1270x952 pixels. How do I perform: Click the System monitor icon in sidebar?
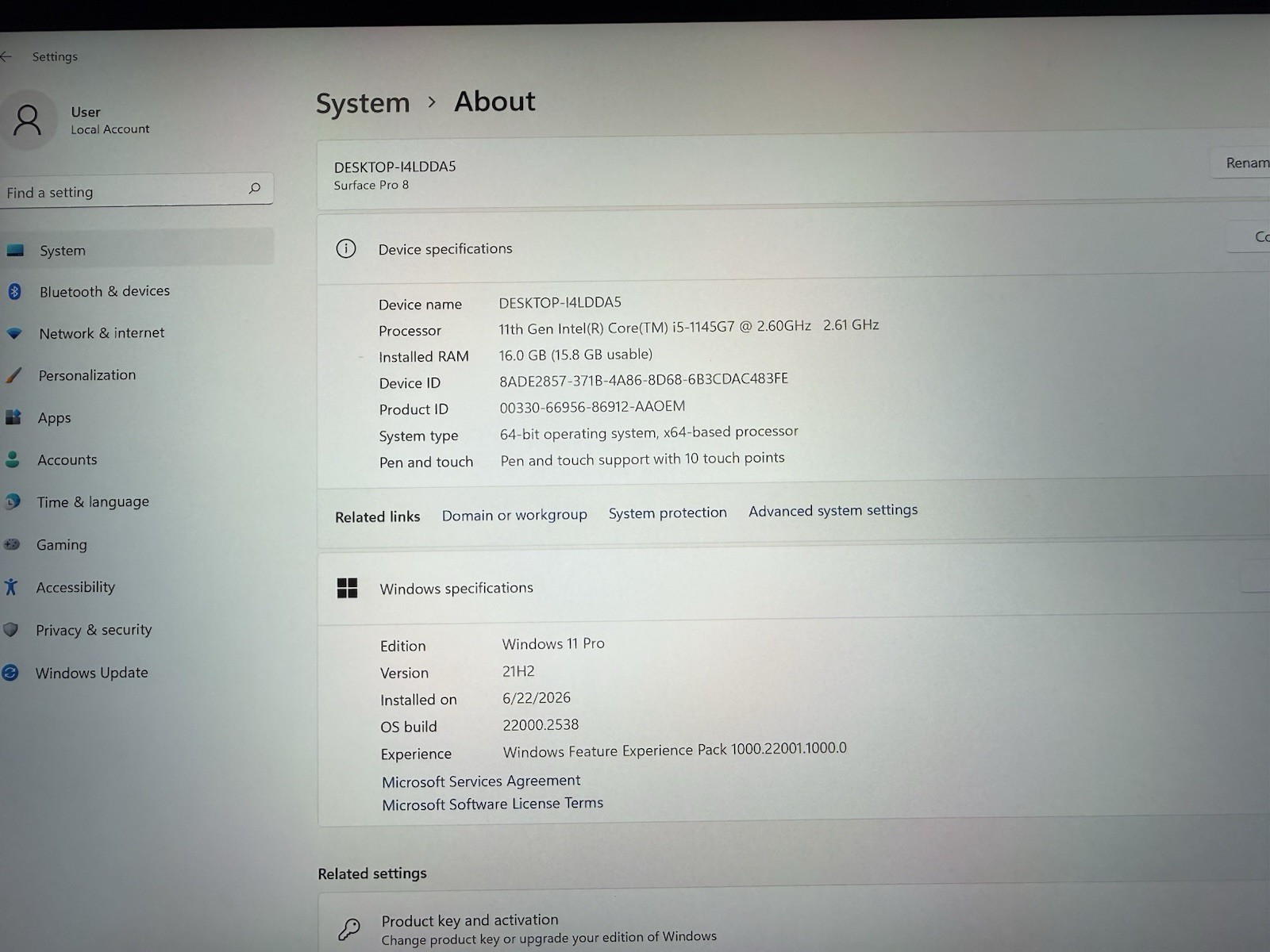point(15,251)
